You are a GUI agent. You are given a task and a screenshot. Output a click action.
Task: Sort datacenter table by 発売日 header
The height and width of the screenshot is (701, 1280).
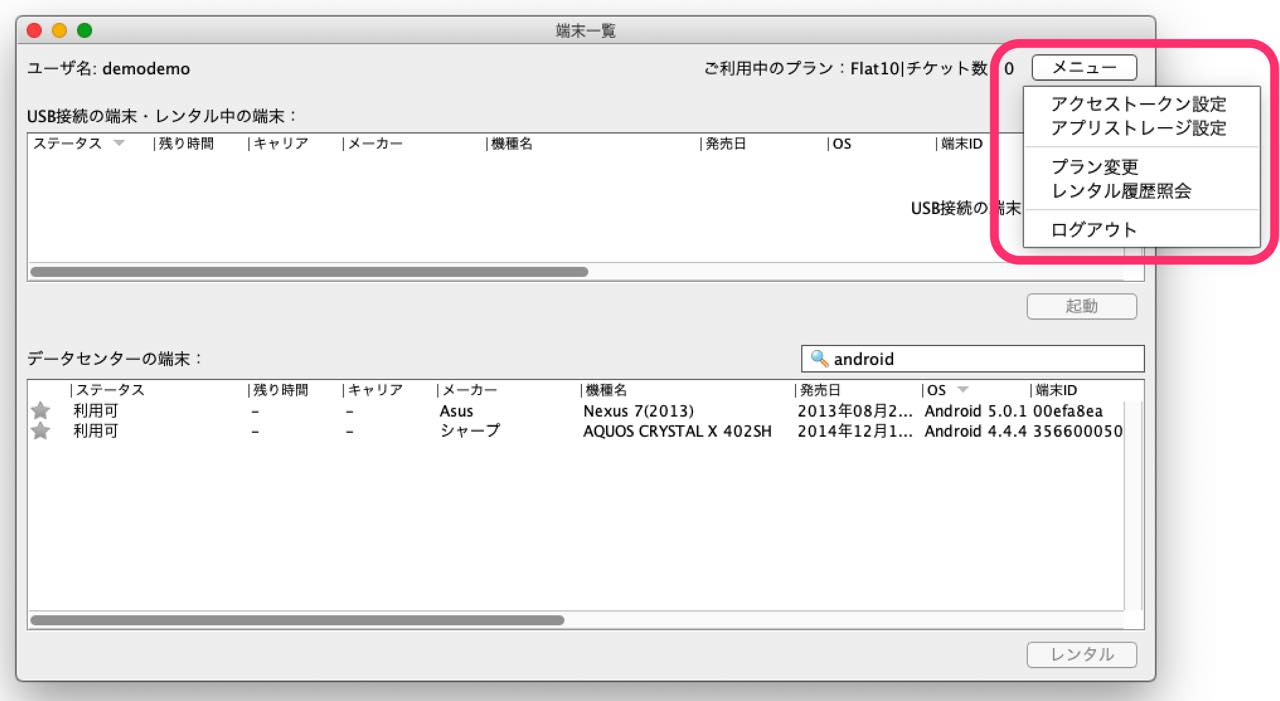click(820, 390)
